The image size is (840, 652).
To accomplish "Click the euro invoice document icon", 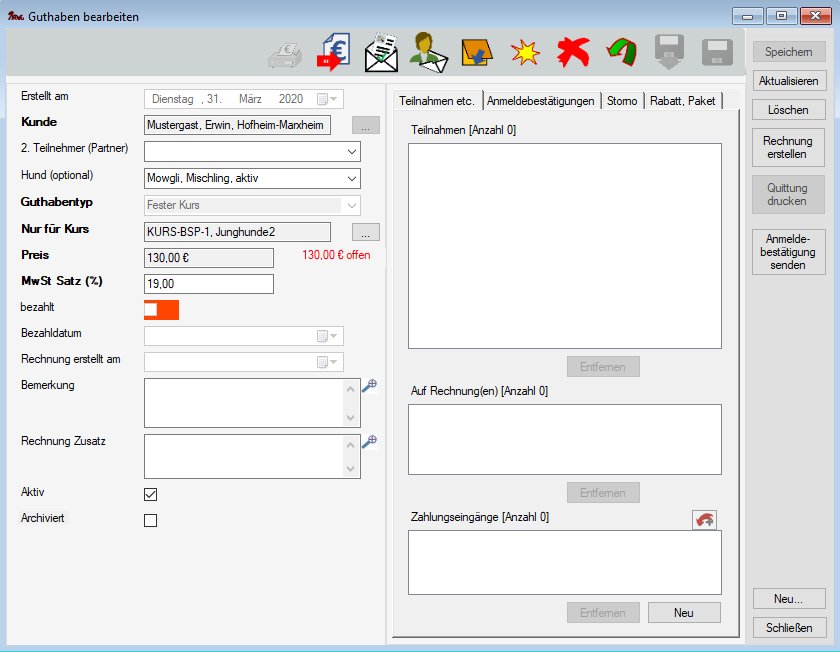I will click(332, 52).
